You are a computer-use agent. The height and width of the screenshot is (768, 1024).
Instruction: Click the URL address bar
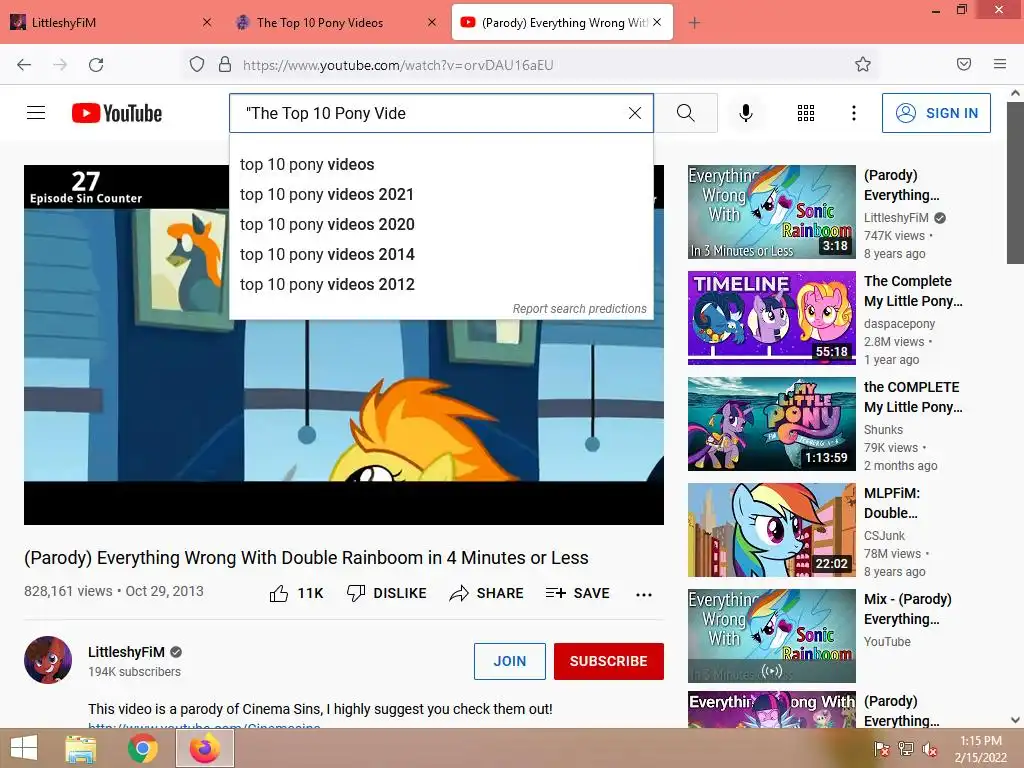pyautogui.click(x=529, y=65)
